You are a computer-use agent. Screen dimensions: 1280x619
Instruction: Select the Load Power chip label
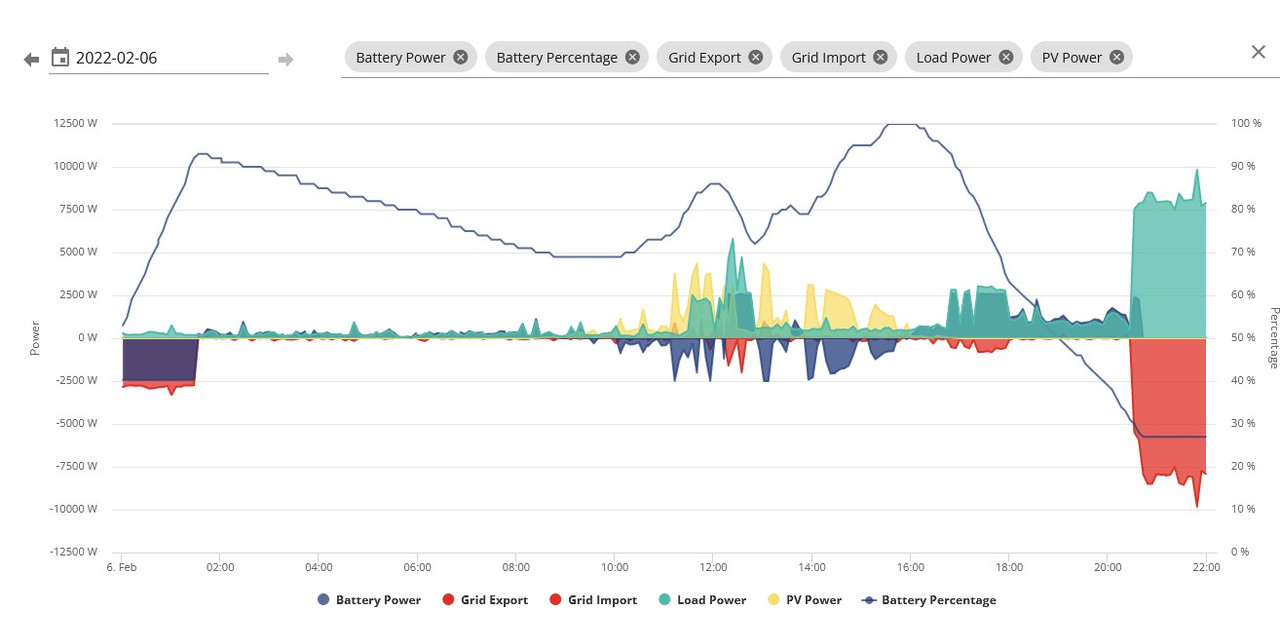click(x=954, y=57)
